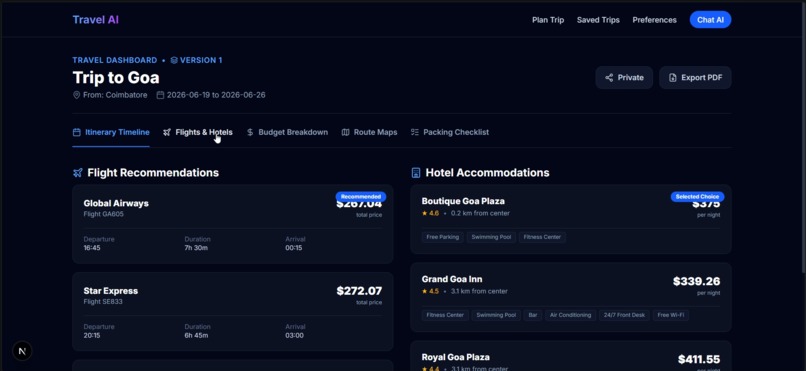Click the layers icon beside VERSION 1
The image size is (806, 371).
point(174,60)
